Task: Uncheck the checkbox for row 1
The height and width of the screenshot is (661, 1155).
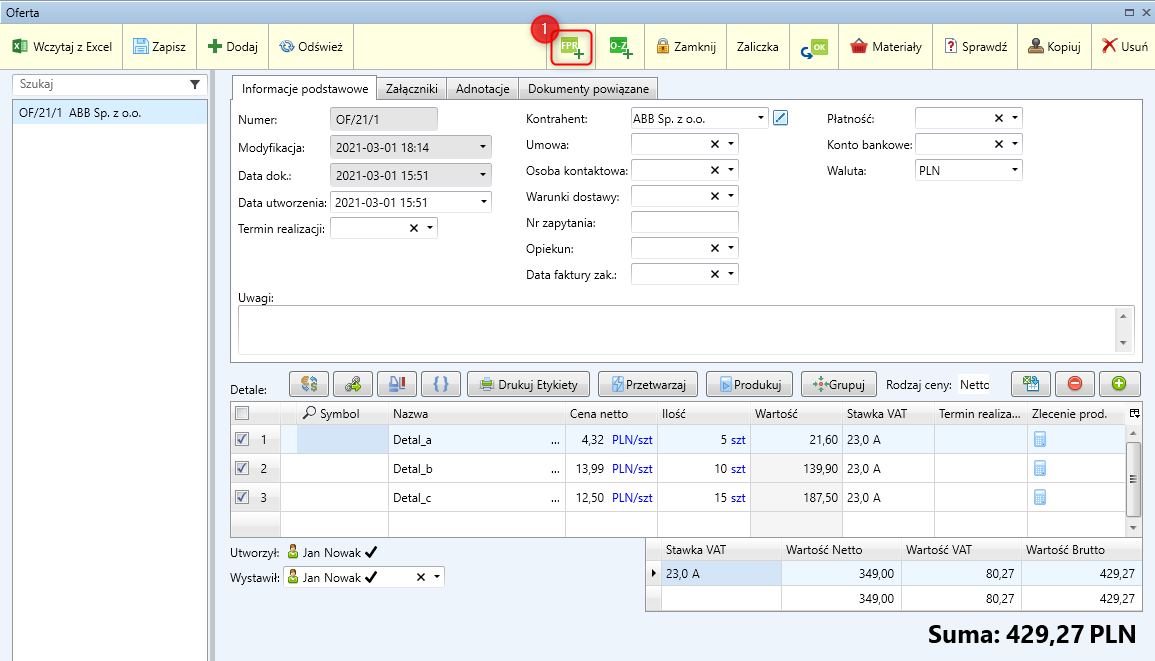Action: (x=241, y=439)
